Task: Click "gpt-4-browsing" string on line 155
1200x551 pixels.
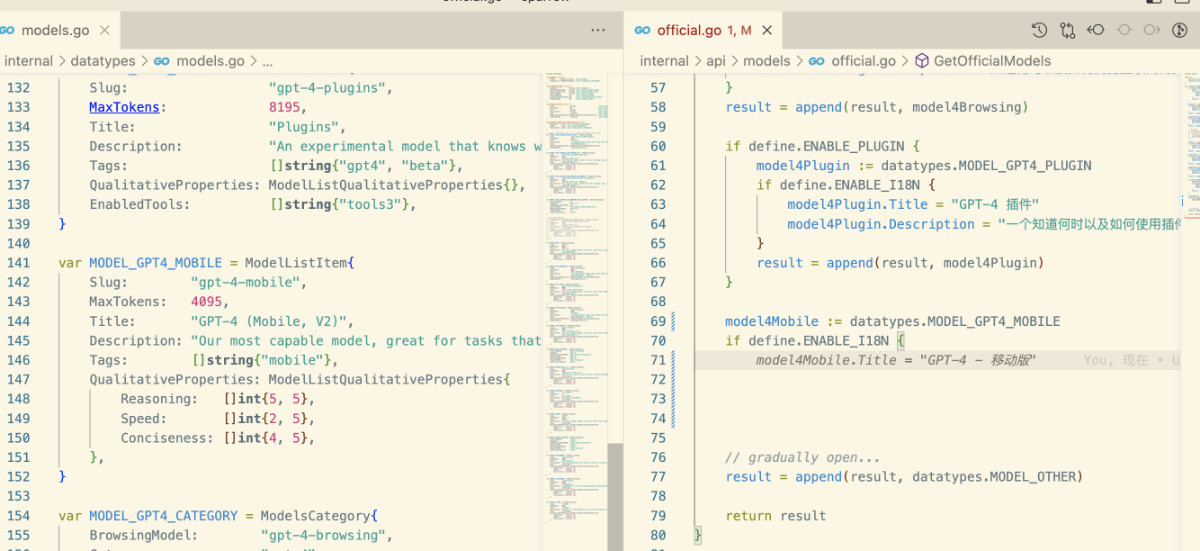Action: [322, 535]
